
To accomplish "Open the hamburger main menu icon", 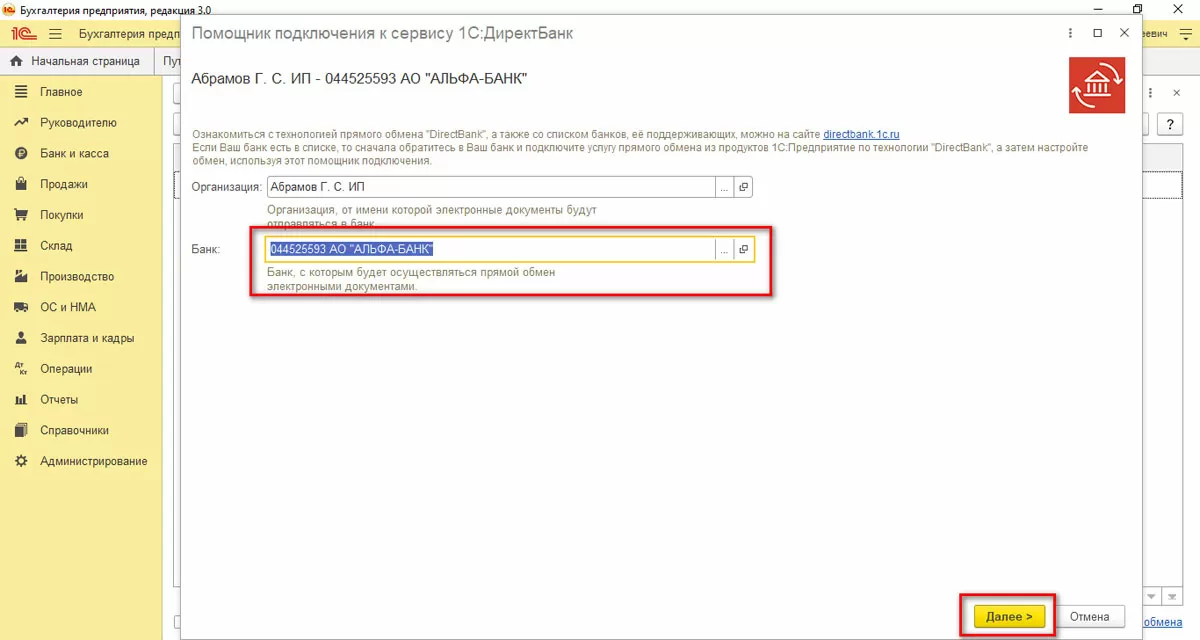I will click(56, 33).
